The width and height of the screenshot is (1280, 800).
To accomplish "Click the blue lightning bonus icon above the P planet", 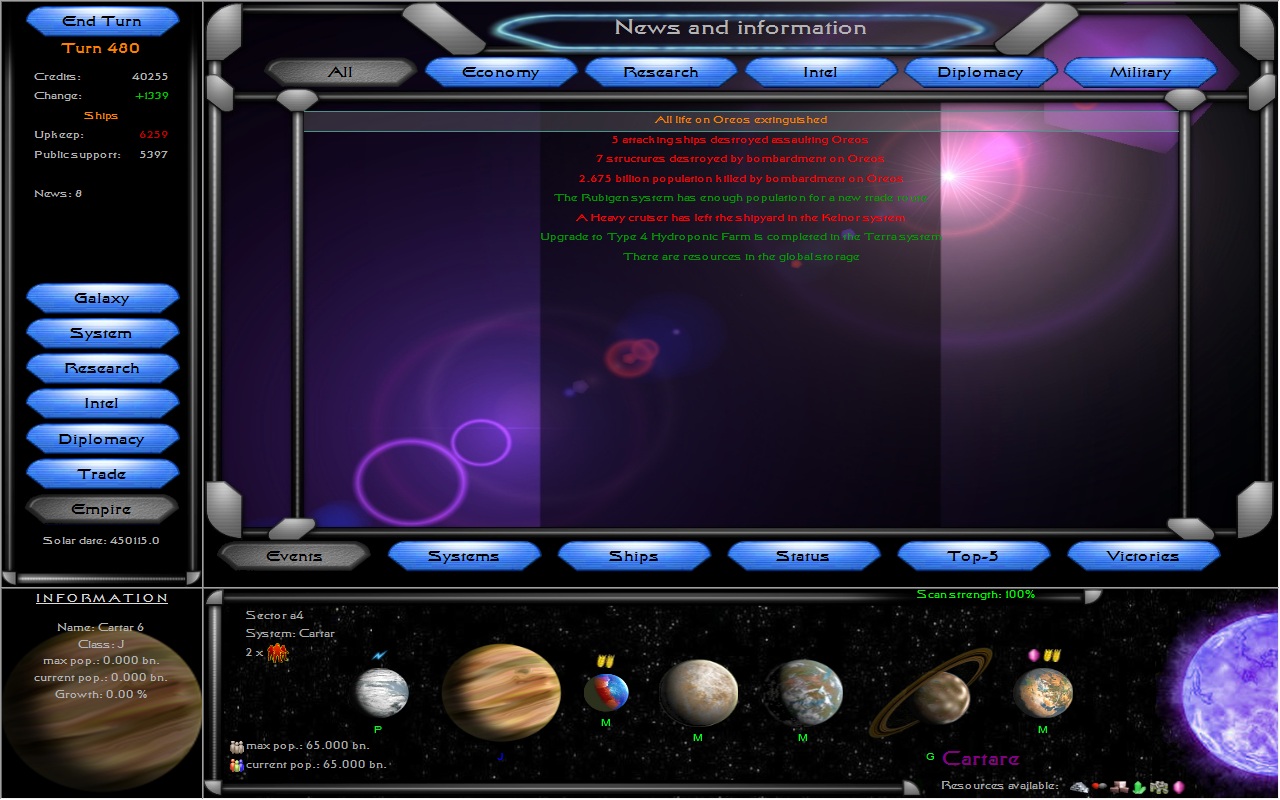I will [379, 656].
